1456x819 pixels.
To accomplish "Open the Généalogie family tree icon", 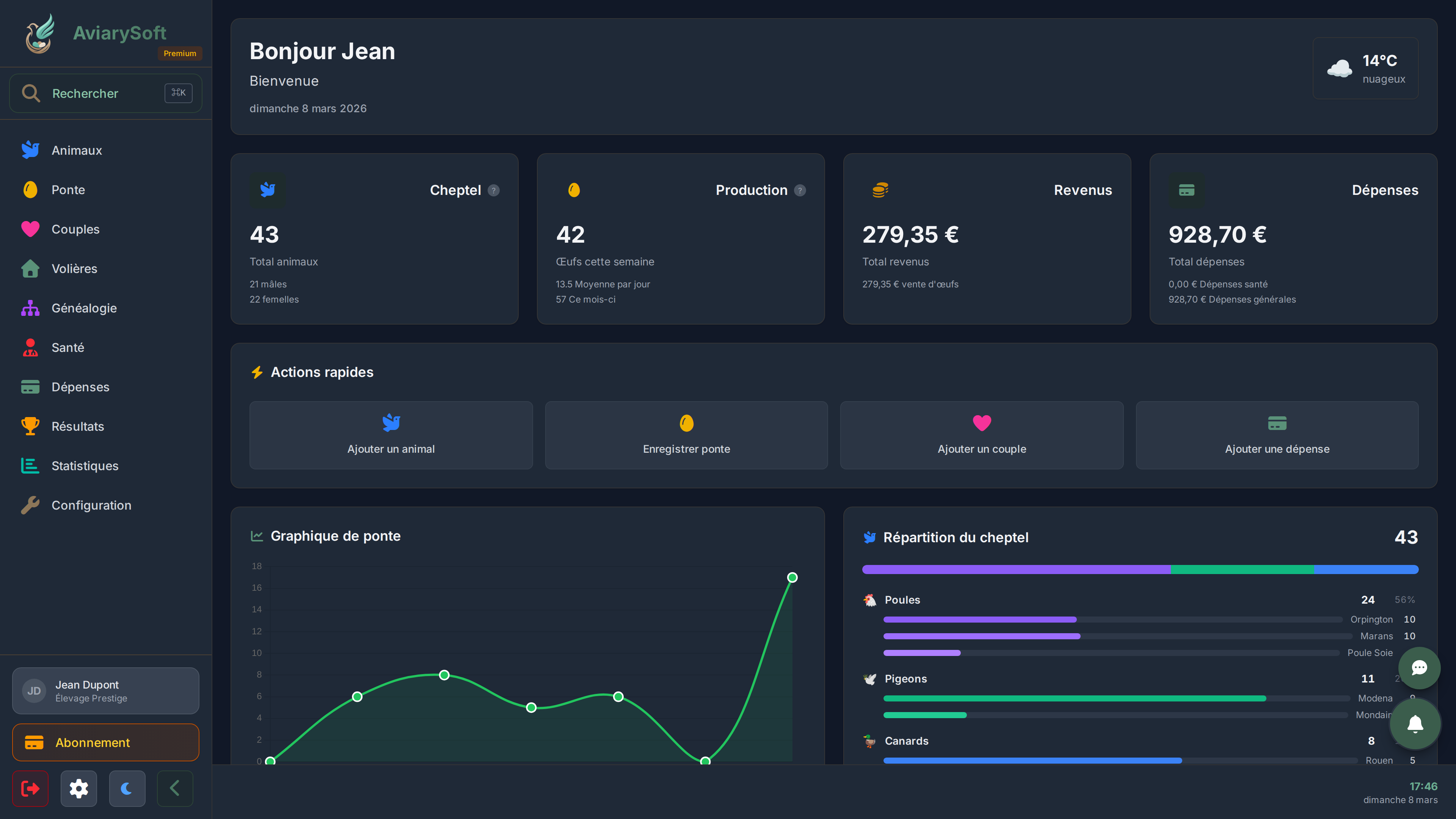I will (30, 308).
